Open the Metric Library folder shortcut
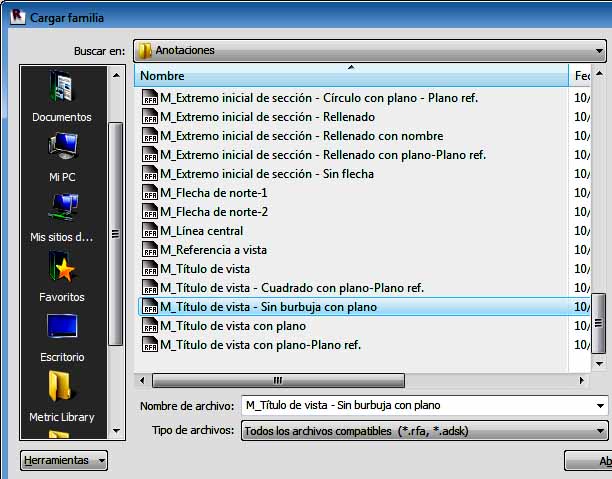 coord(62,397)
